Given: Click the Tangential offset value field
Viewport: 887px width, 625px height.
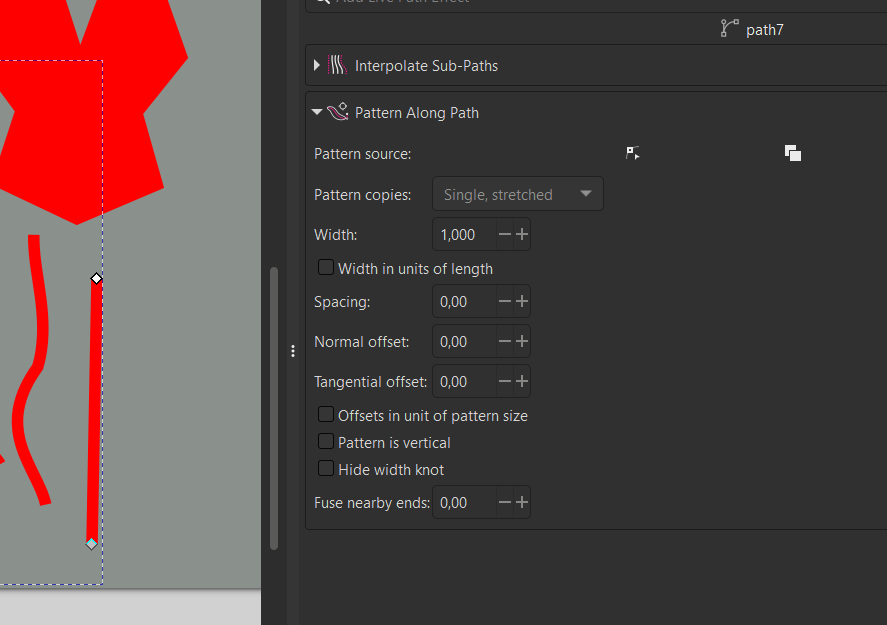Looking at the screenshot, I should (x=465, y=382).
